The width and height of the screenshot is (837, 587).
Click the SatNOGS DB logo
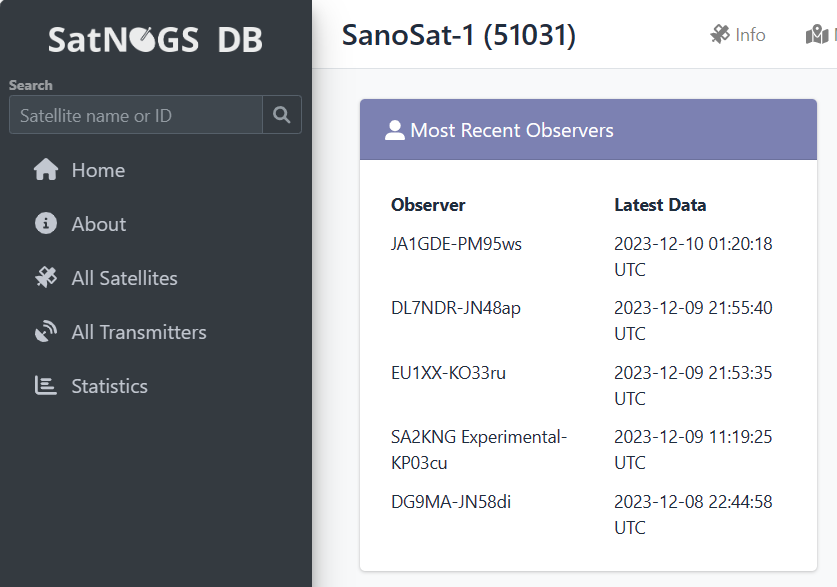(155, 40)
